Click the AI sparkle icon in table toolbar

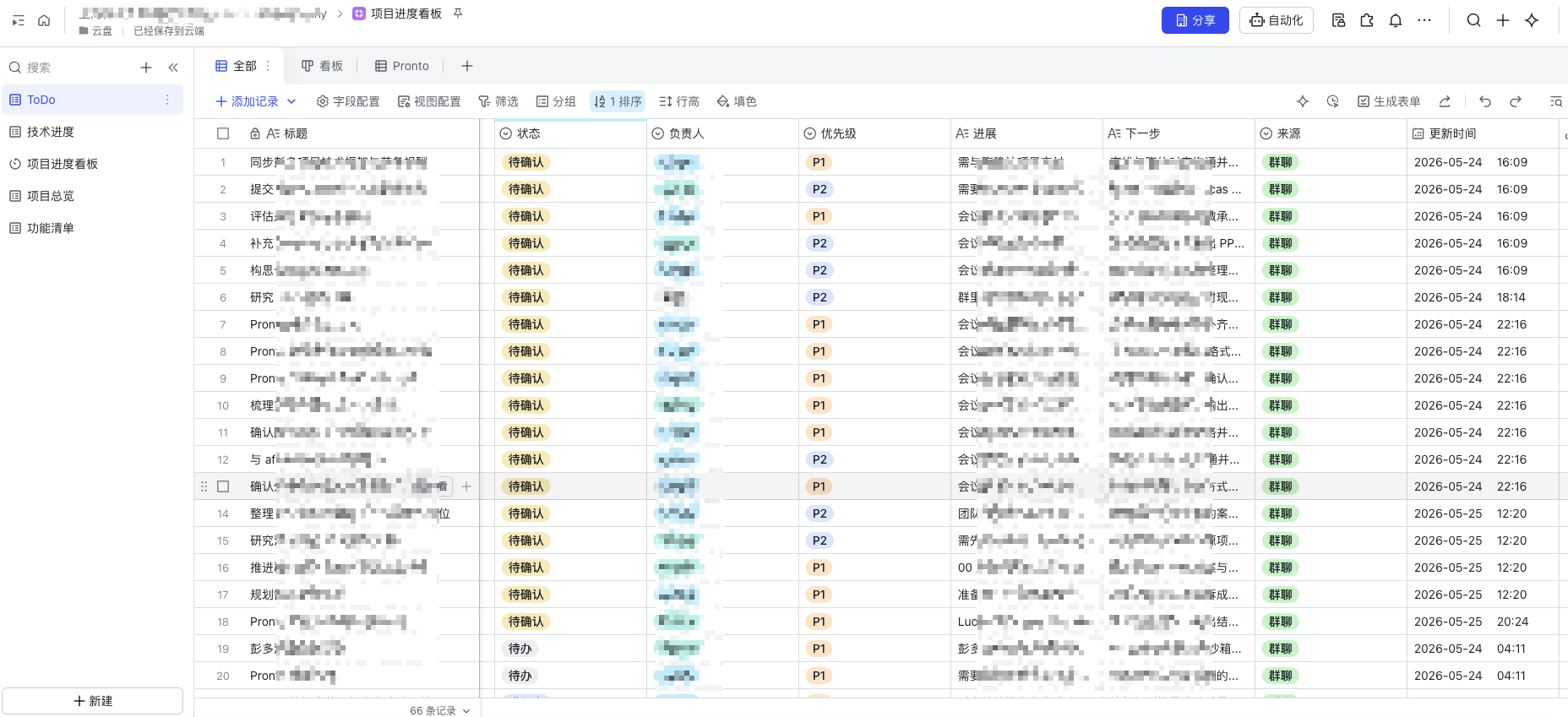[1303, 101]
